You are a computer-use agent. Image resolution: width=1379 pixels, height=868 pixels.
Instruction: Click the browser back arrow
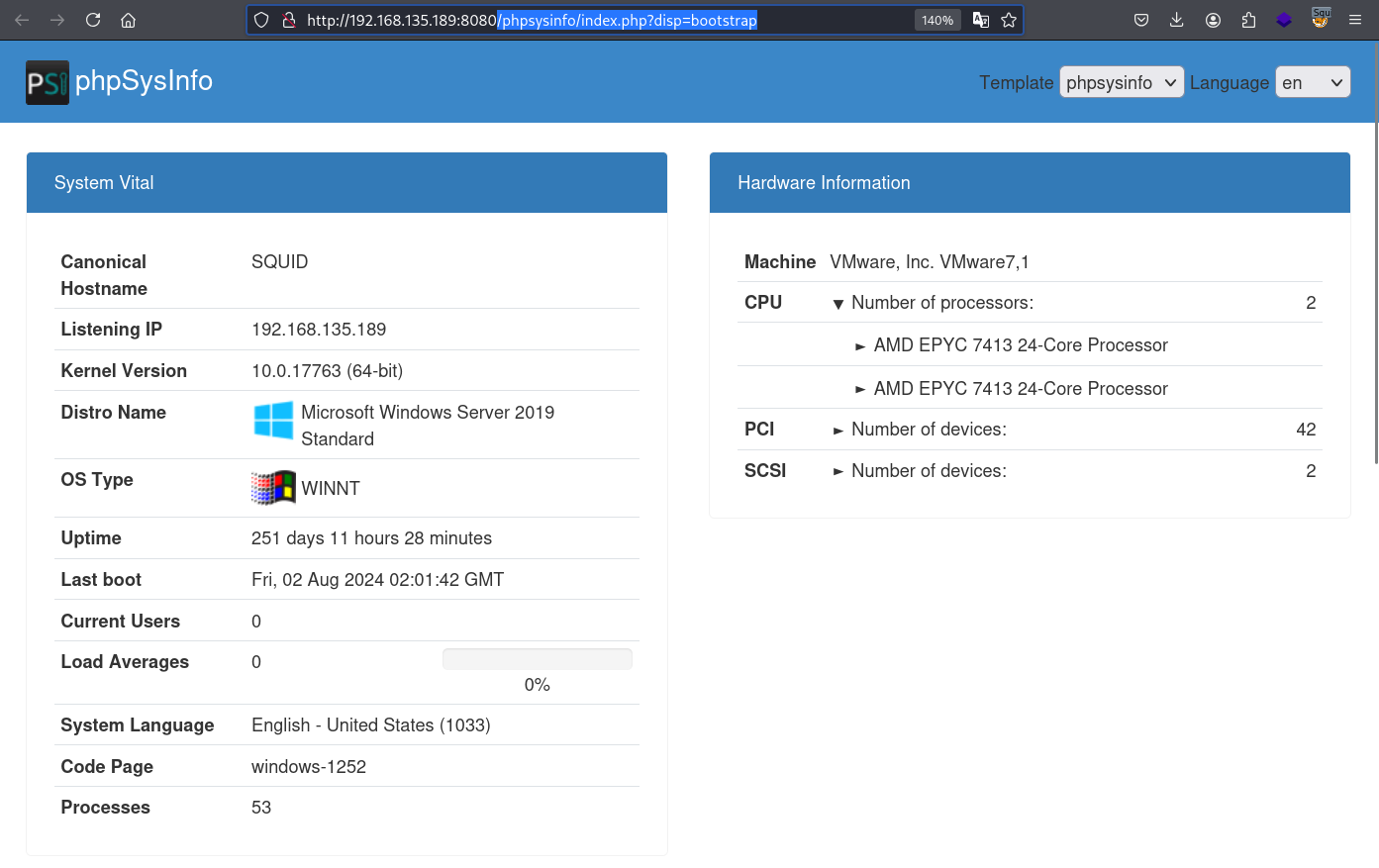click(22, 20)
